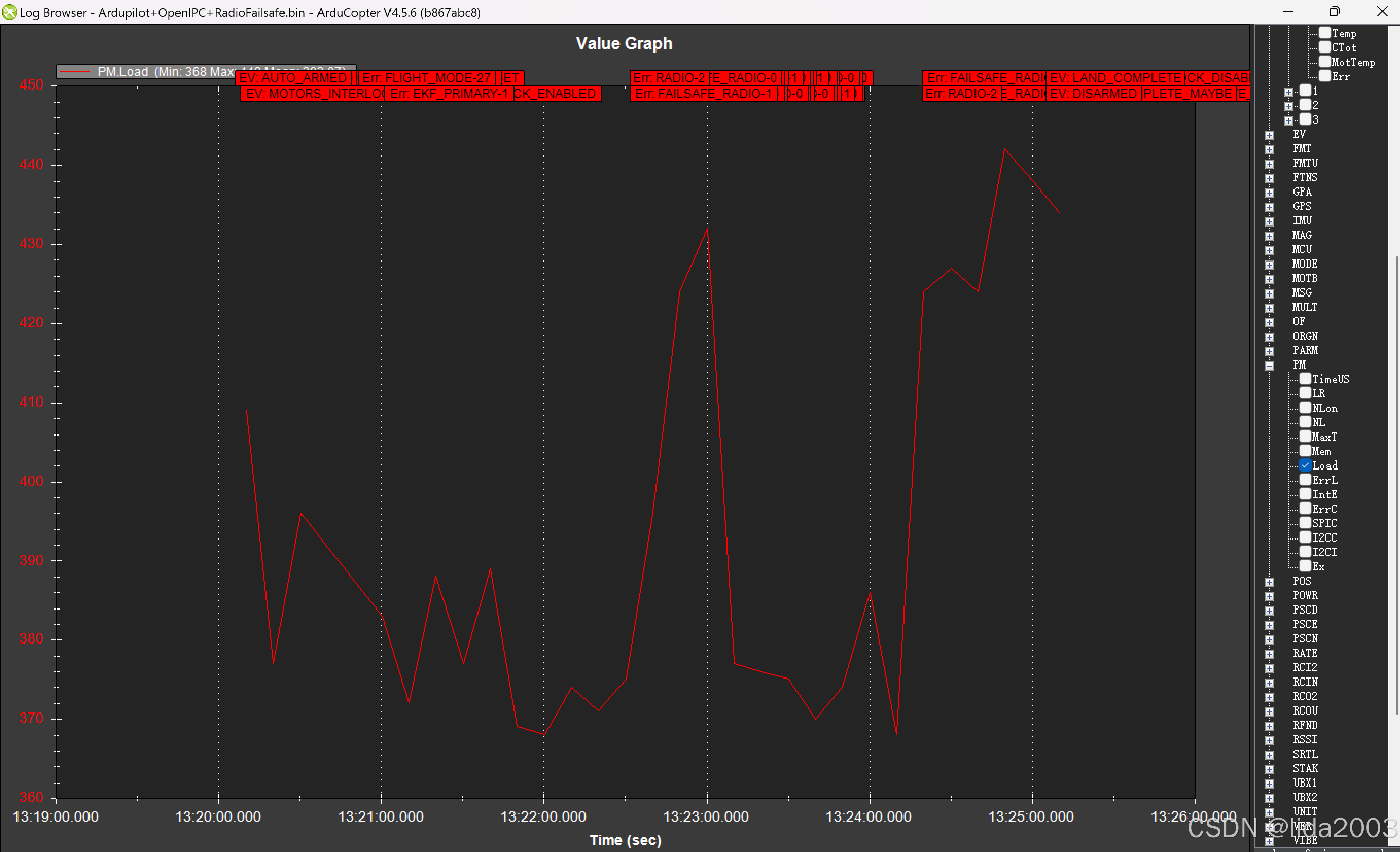
Task: Click the EV: AUTO_ARMED event marker
Action: 293,78
